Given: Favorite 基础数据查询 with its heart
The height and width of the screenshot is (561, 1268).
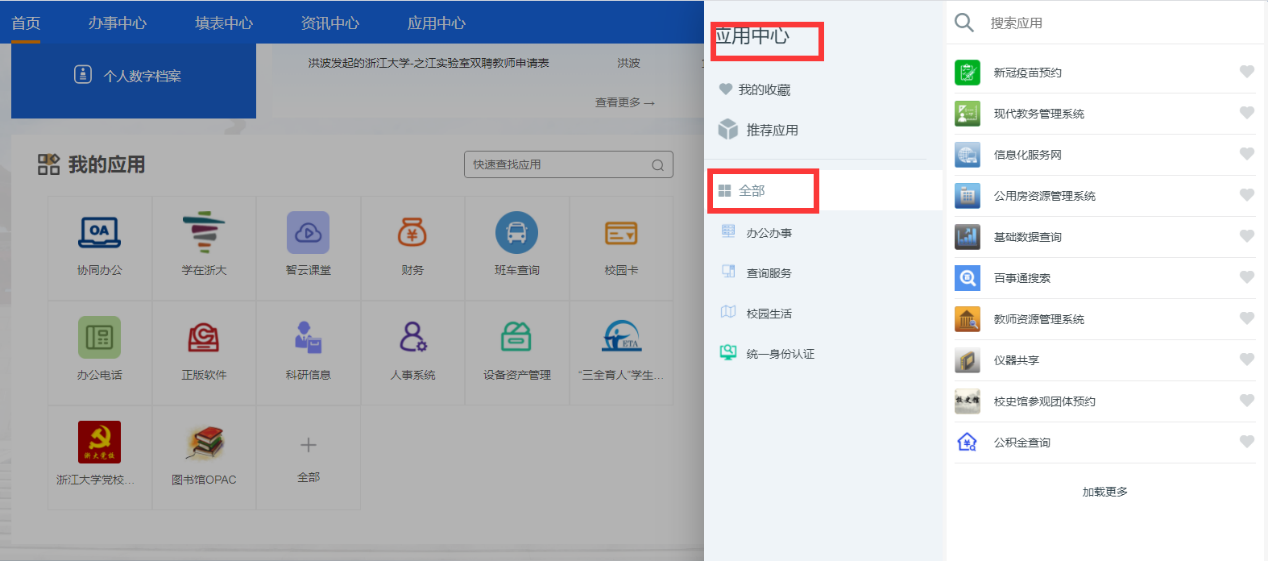Looking at the screenshot, I should pos(1246,235).
